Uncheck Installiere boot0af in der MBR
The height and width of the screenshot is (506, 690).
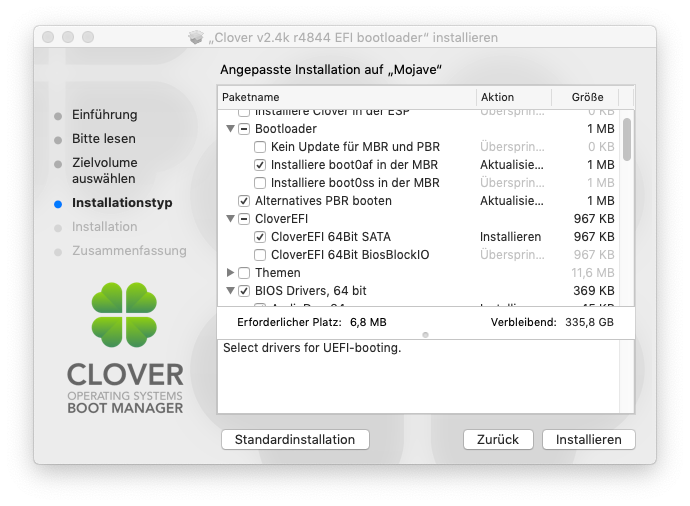(260, 165)
